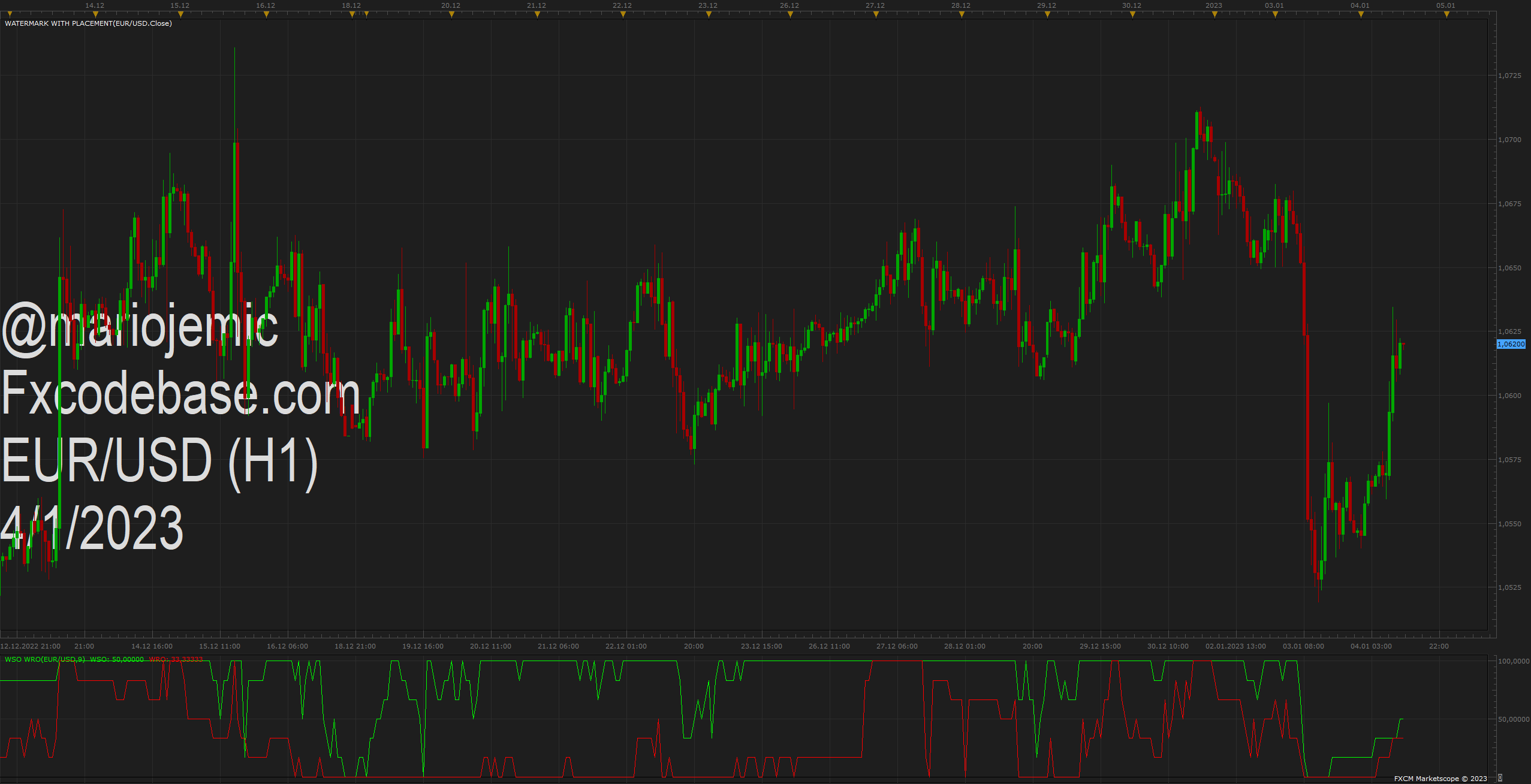Click the WSO: 50,00000 value label
The image size is (1531, 784).
[x=117, y=659]
